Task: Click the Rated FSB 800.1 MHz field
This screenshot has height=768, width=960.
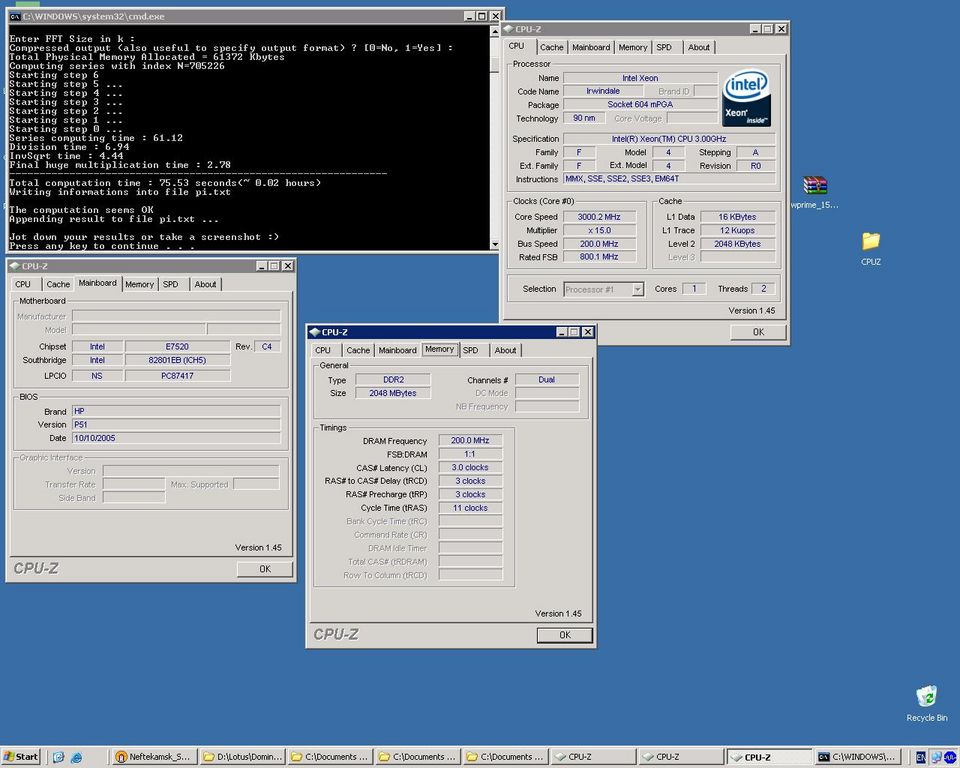Action: coord(599,257)
